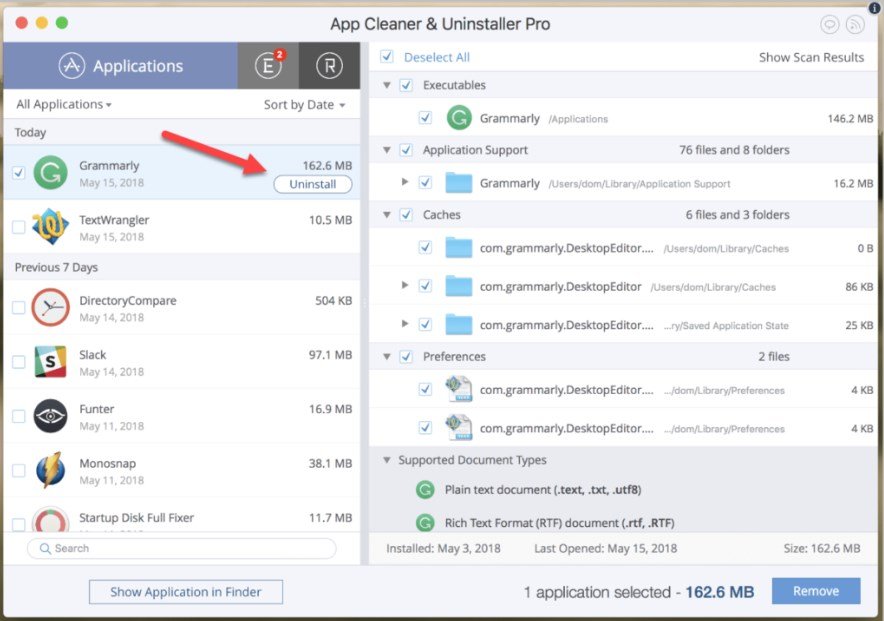Open the Sort by Date dropdown
884x621 pixels.
click(x=304, y=105)
